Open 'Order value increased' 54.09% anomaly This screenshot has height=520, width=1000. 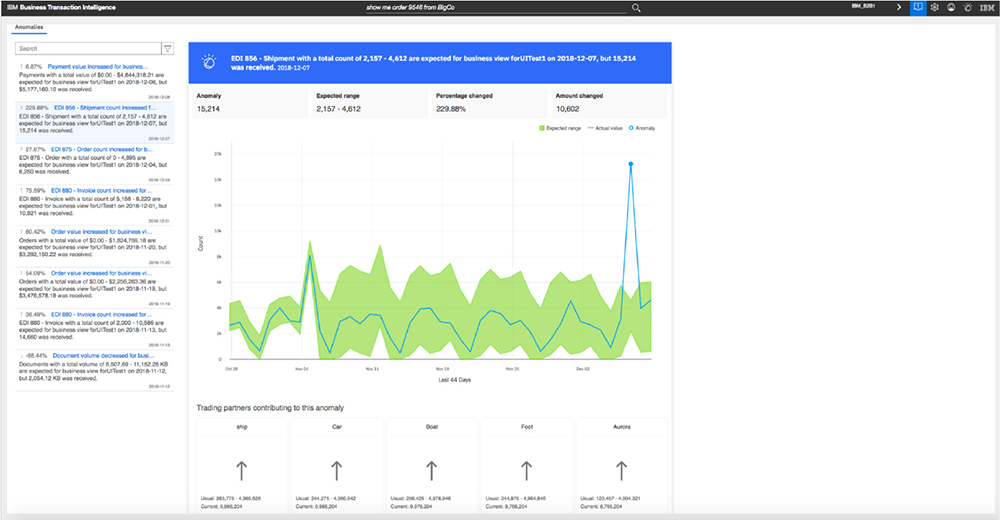click(x=101, y=273)
